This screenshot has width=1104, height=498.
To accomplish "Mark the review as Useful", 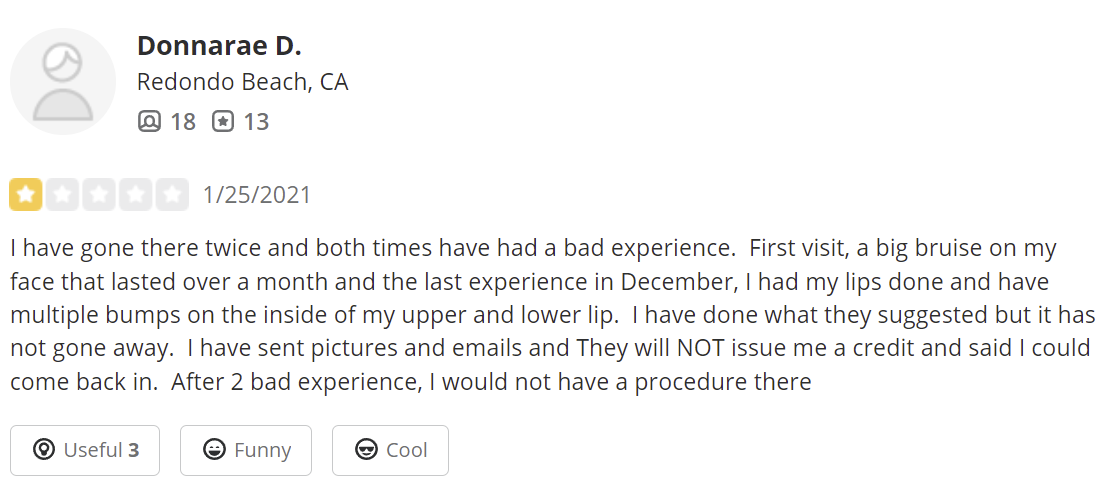I will [x=88, y=450].
